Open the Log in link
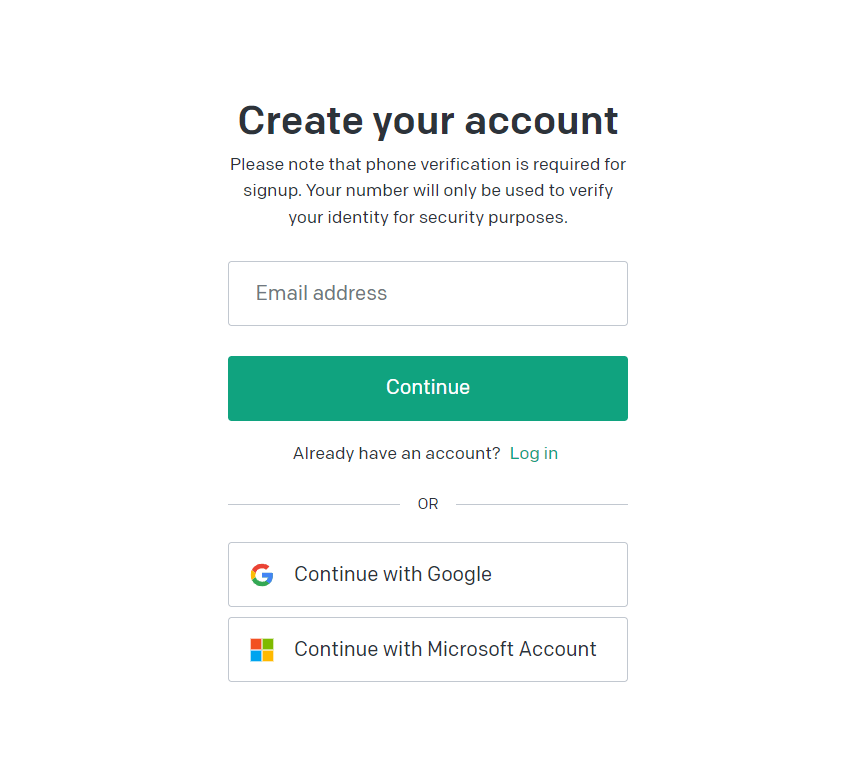The width and height of the screenshot is (868, 774). click(x=534, y=454)
